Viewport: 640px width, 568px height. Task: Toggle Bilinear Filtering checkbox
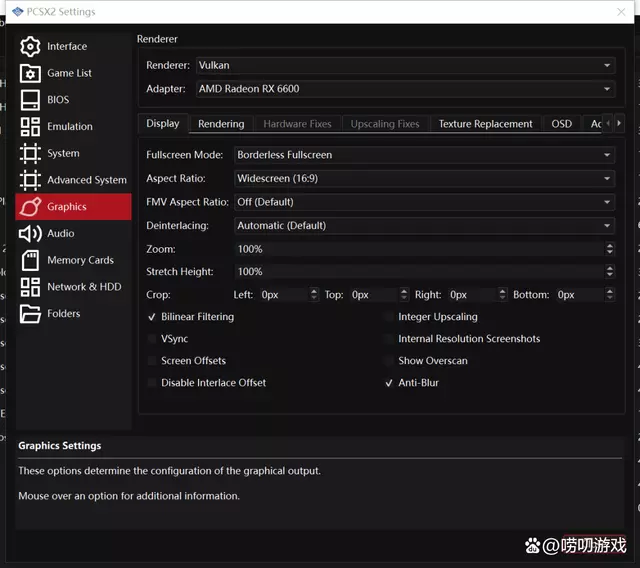[x=152, y=317]
